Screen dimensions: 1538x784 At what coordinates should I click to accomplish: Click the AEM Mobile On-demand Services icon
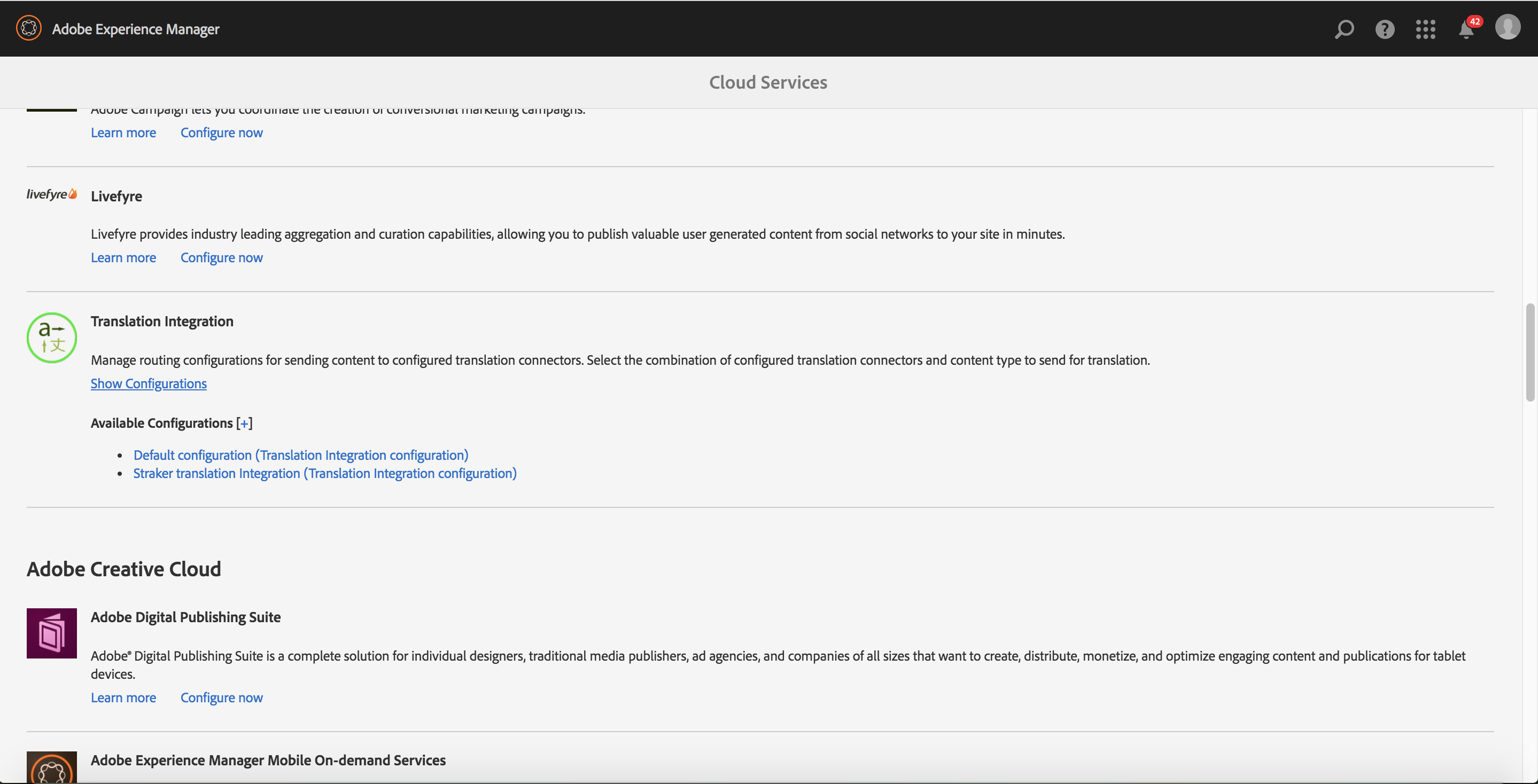click(52, 767)
